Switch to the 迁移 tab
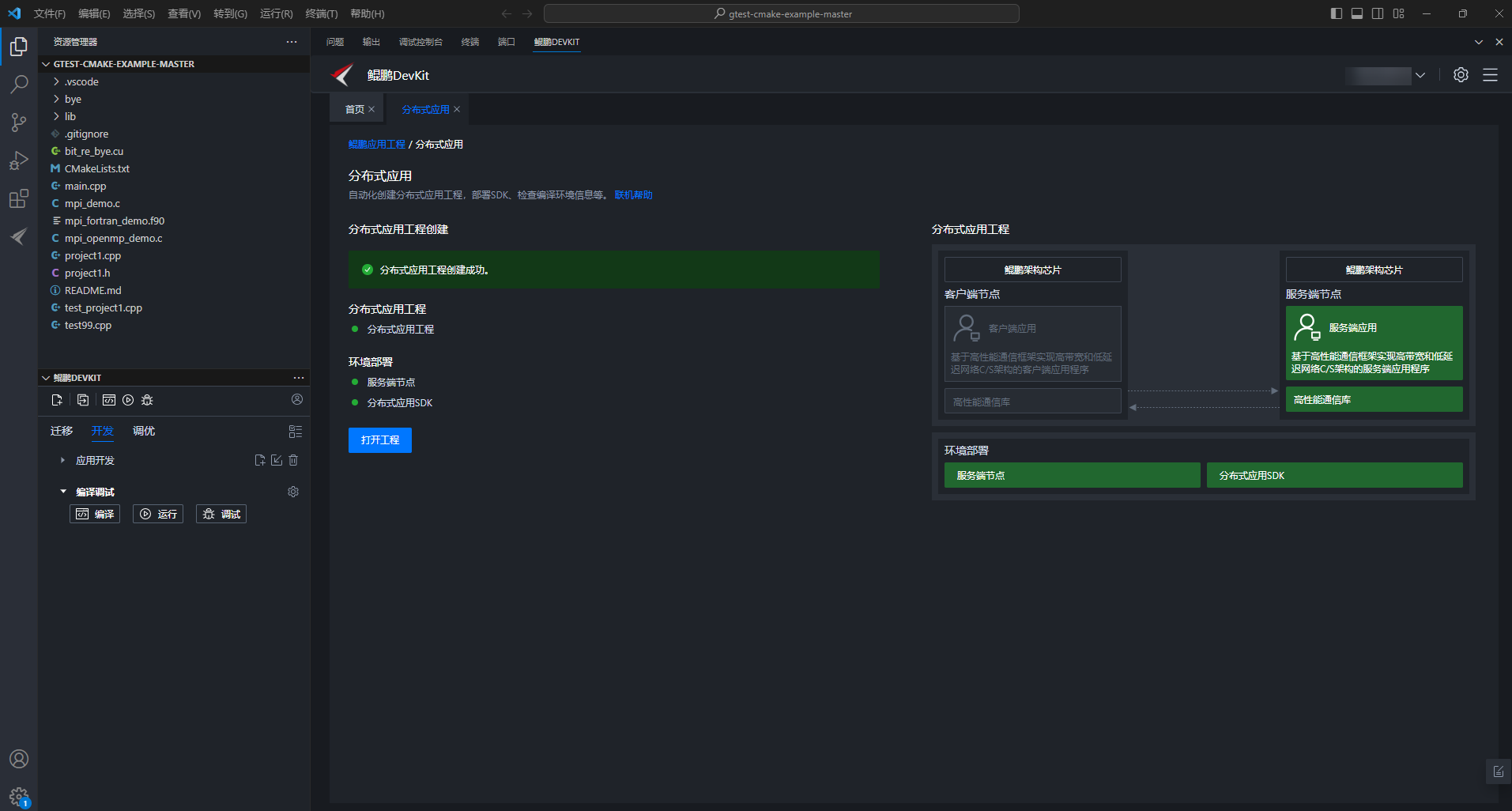The height and width of the screenshot is (811, 1512). tap(62, 431)
